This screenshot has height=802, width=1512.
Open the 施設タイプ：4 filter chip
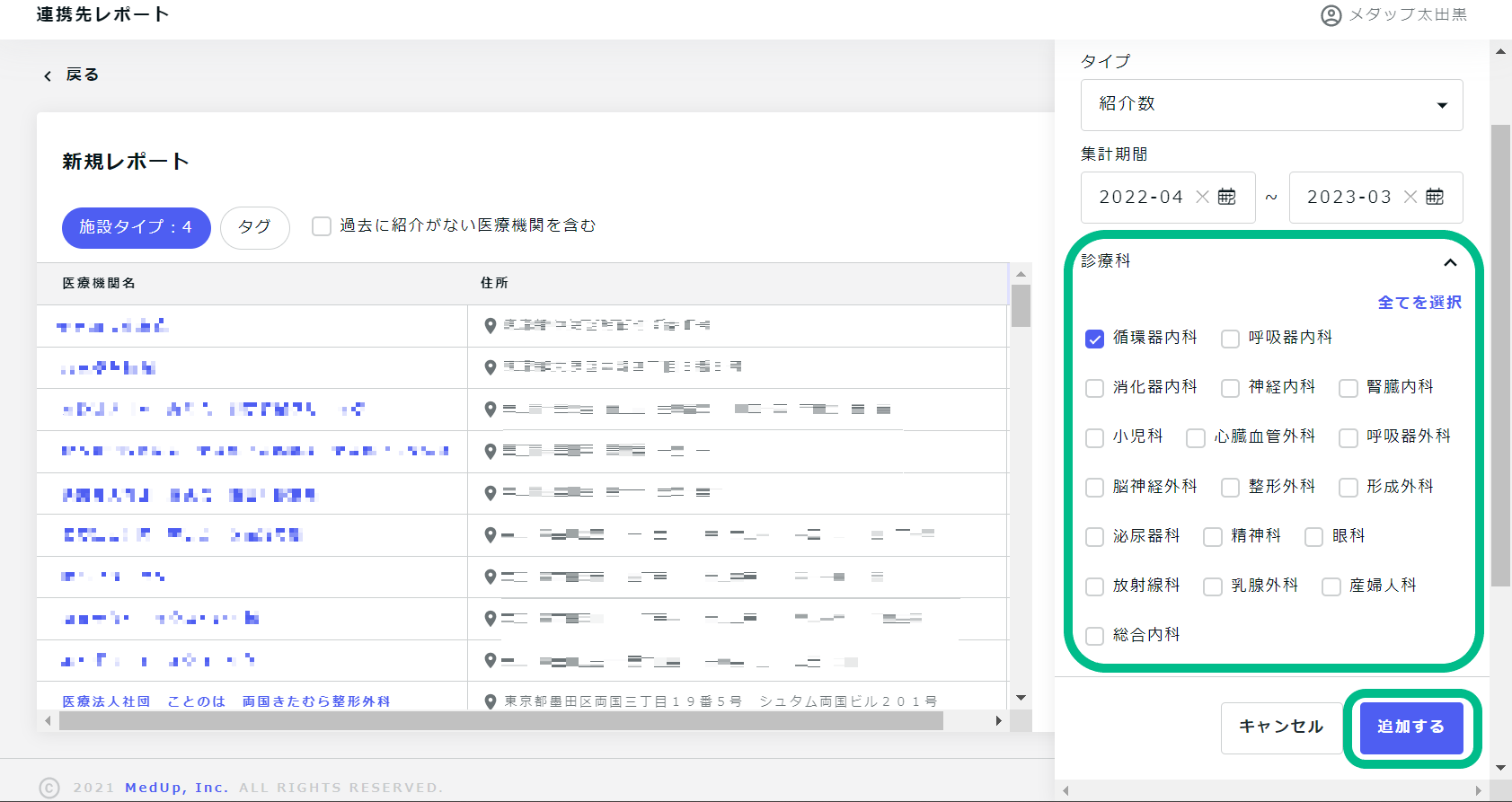(x=136, y=227)
